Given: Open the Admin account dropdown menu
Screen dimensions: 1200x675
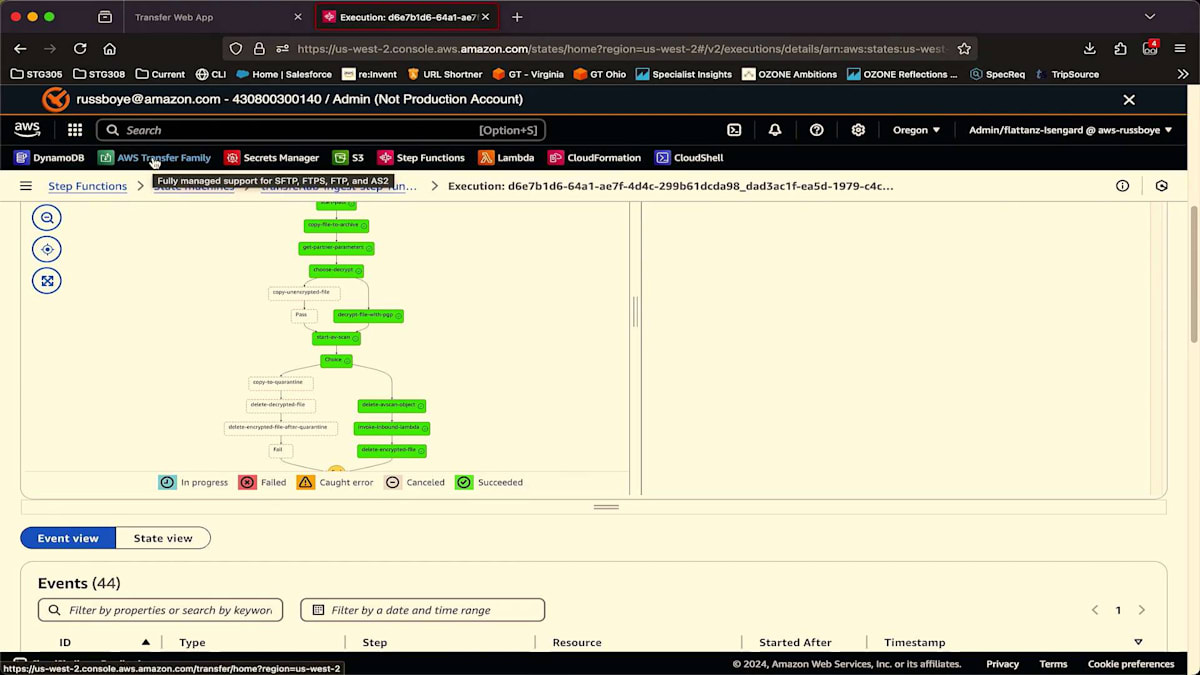Looking at the screenshot, I should (x=1070, y=130).
